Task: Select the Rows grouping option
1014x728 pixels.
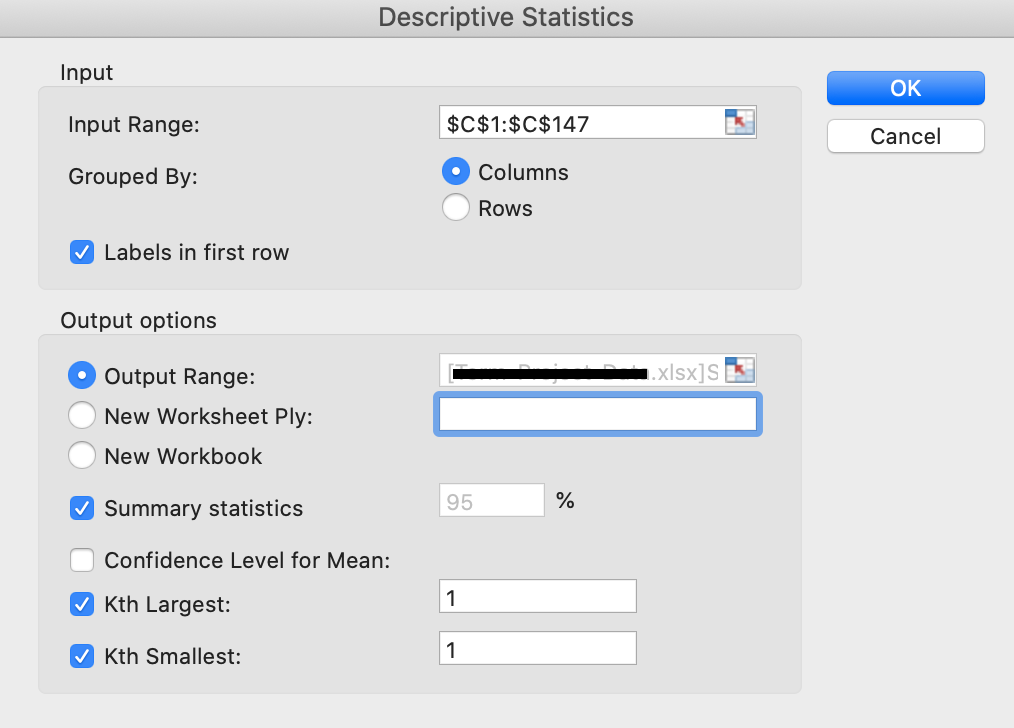Action: coord(456,208)
